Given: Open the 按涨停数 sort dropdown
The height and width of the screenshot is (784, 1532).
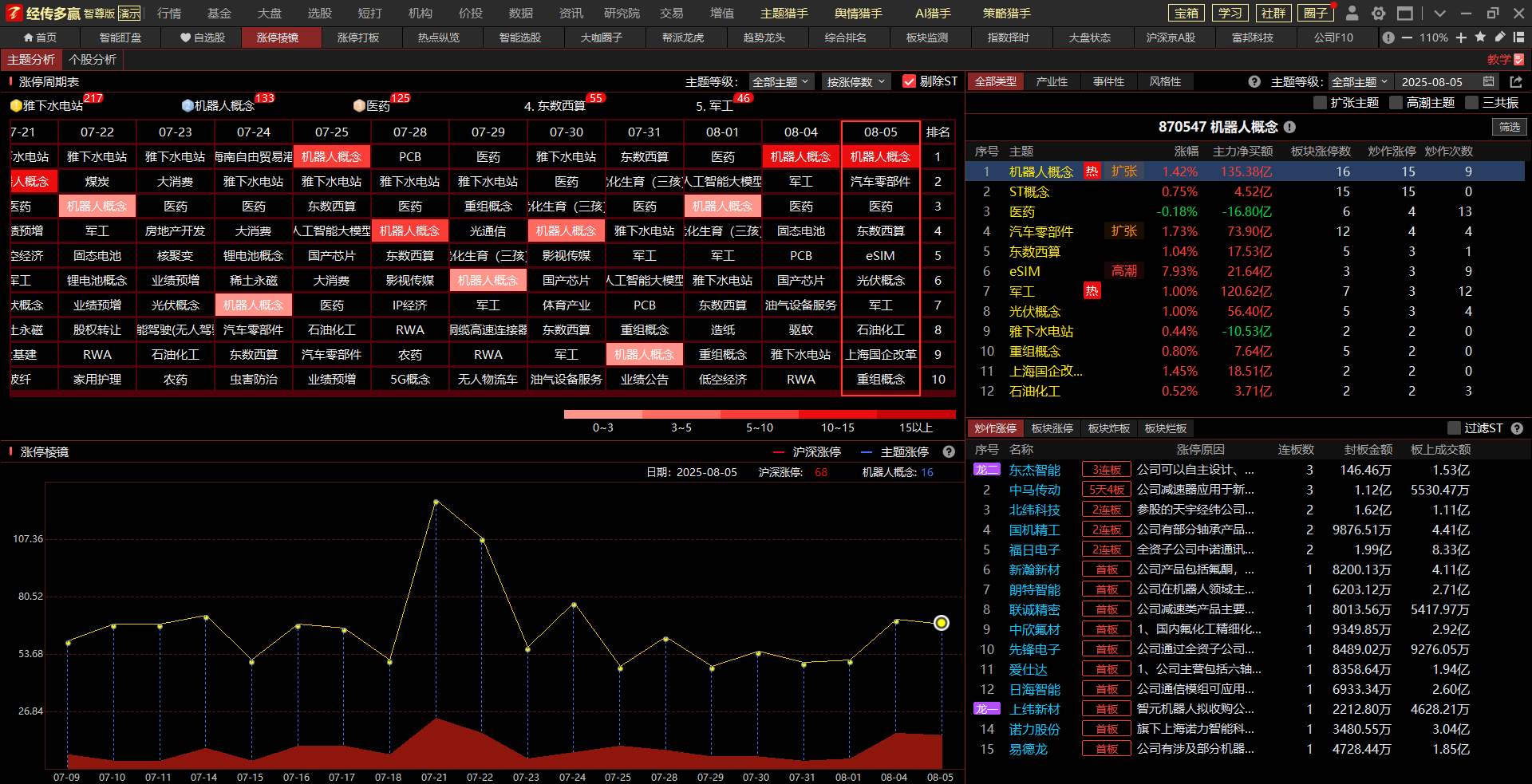Looking at the screenshot, I should pyautogui.click(x=855, y=82).
